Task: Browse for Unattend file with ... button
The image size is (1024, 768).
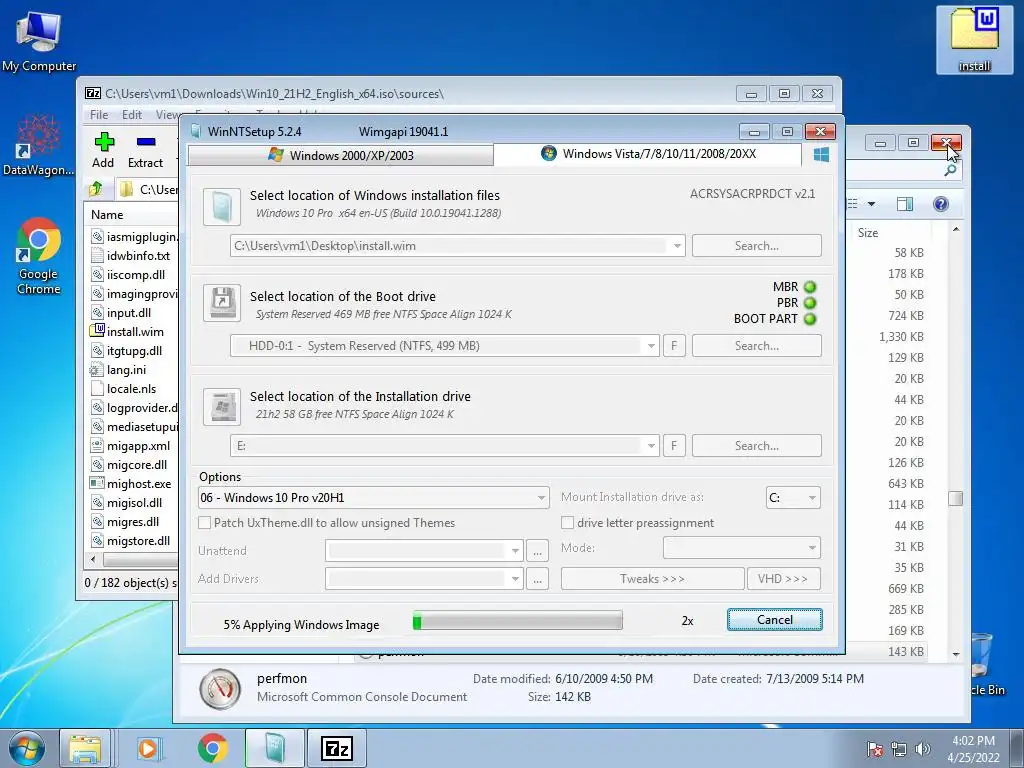Action: coord(537,551)
